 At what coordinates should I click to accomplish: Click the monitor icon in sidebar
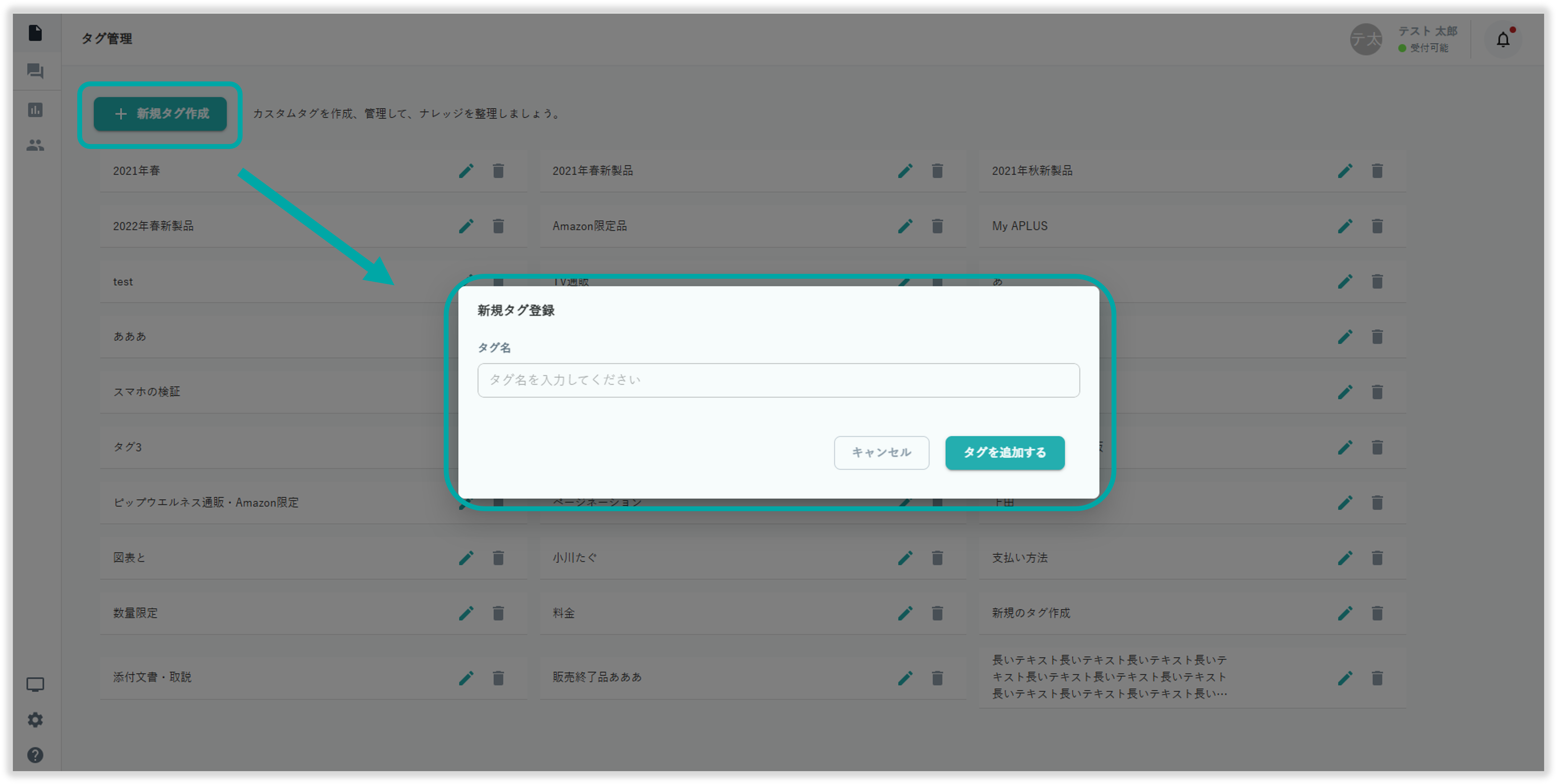pyautogui.click(x=35, y=684)
